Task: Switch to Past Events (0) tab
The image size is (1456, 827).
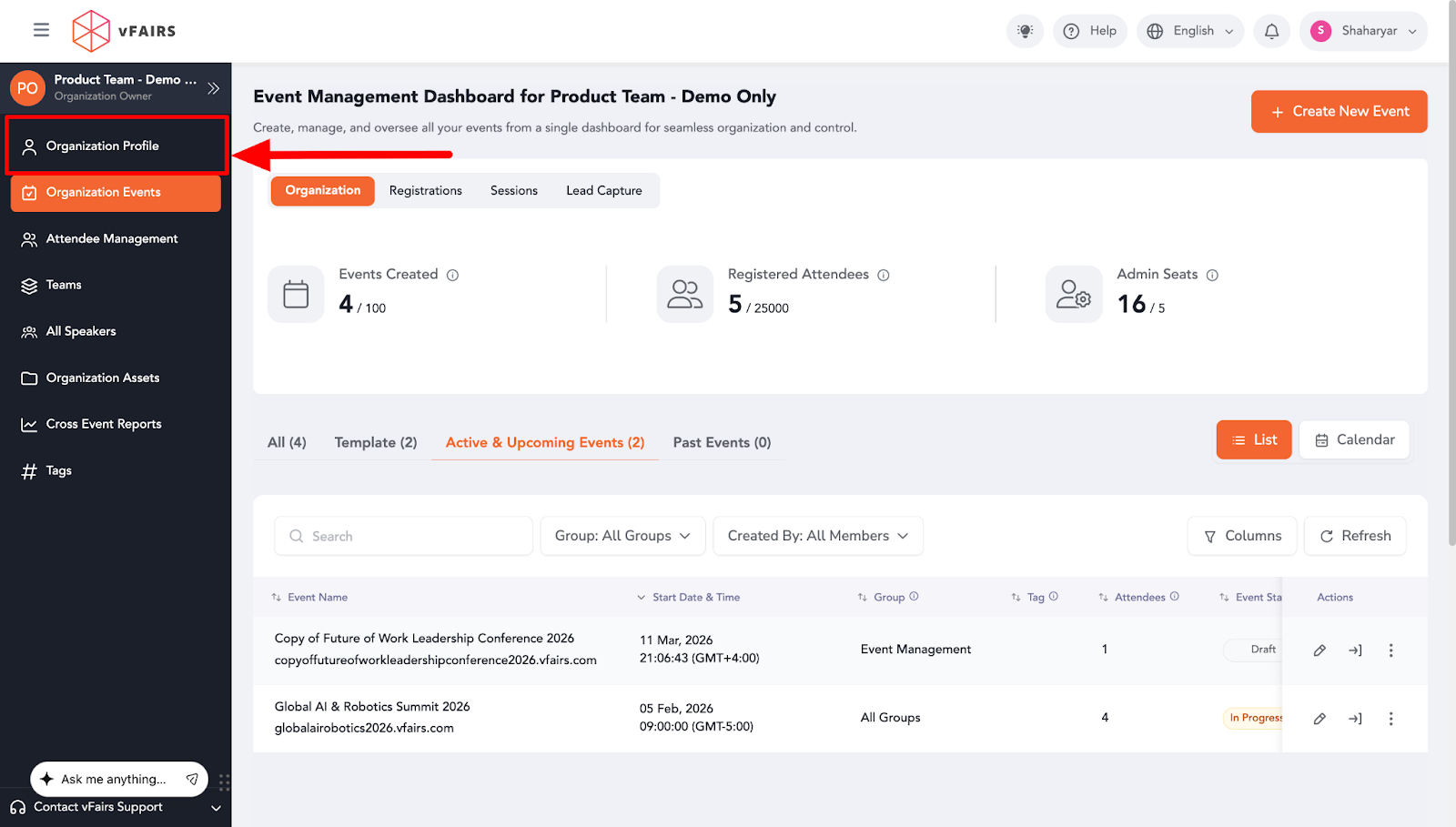Action: 722,443
